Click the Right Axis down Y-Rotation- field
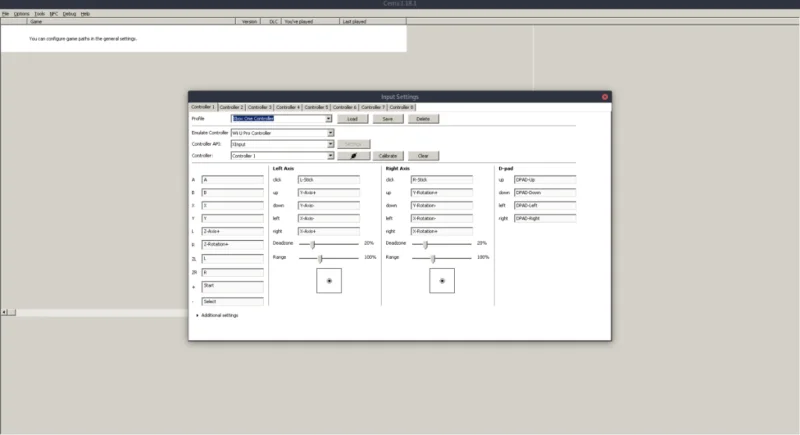 point(442,206)
